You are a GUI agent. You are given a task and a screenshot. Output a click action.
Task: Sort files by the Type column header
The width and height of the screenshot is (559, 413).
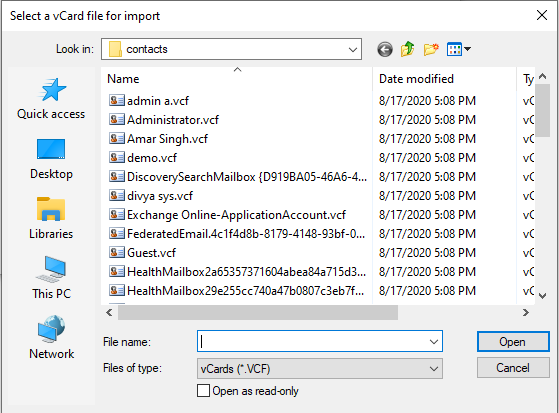pyautogui.click(x=526, y=79)
